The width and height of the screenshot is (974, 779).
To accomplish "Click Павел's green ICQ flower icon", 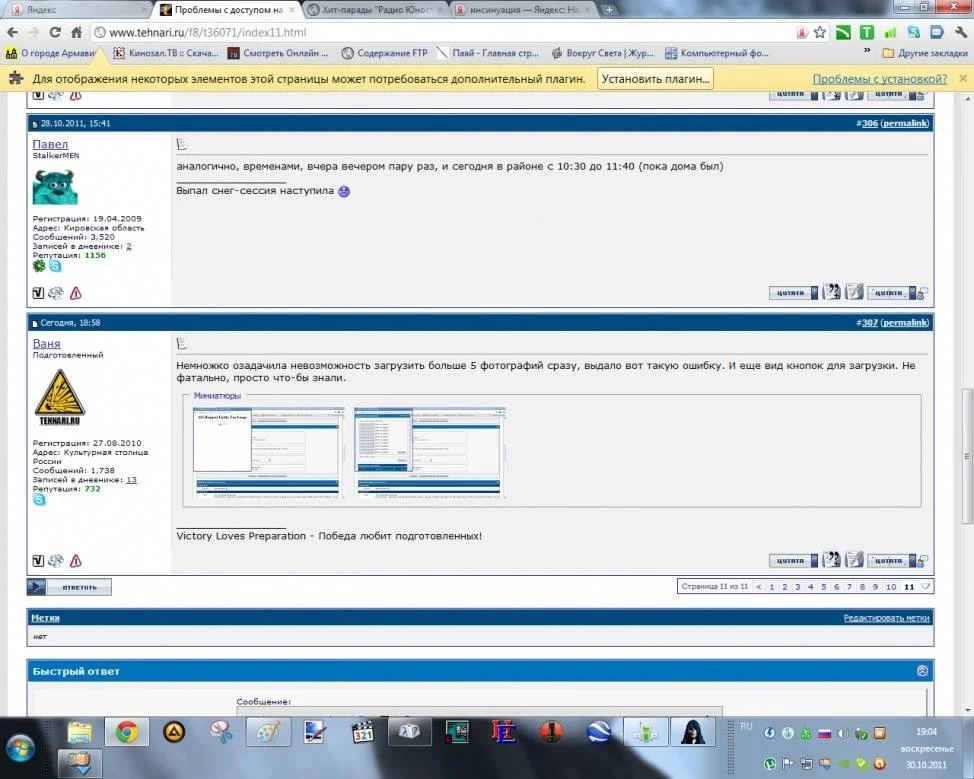I will click(39, 266).
